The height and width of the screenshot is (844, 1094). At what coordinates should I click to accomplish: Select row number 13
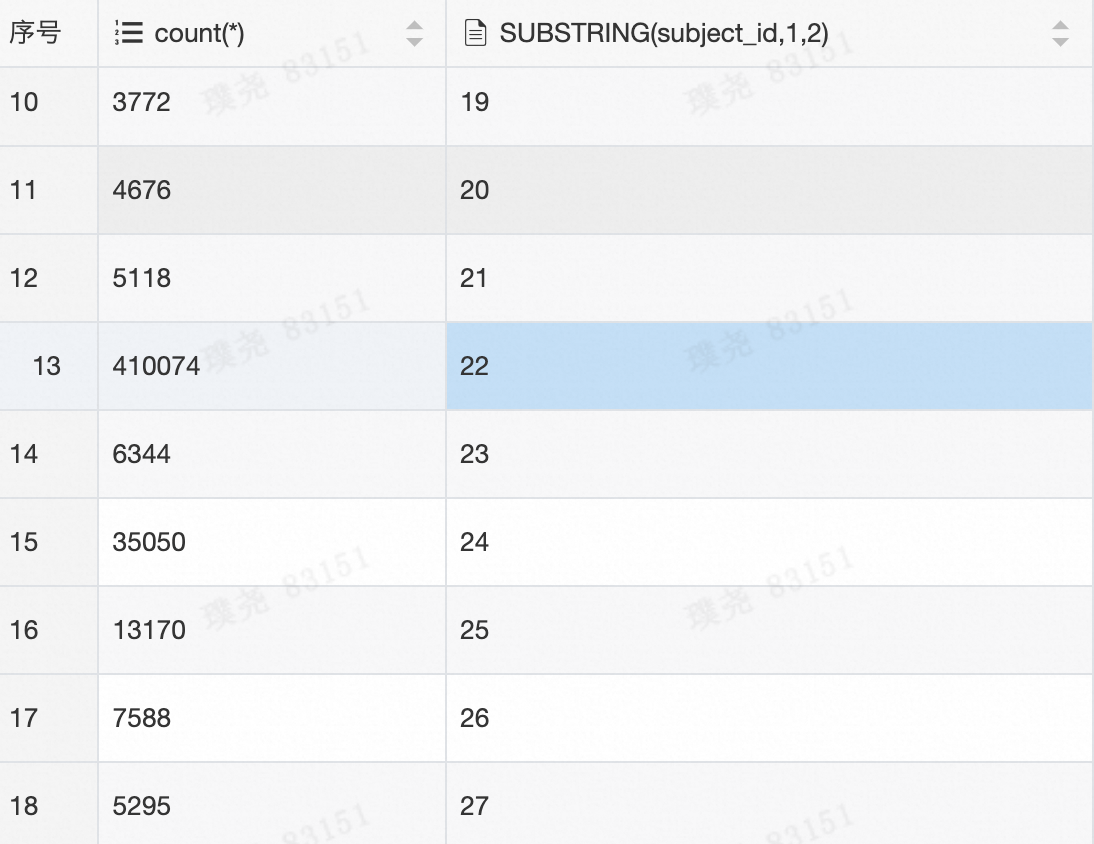pyautogui.click(x=47, y=366)
